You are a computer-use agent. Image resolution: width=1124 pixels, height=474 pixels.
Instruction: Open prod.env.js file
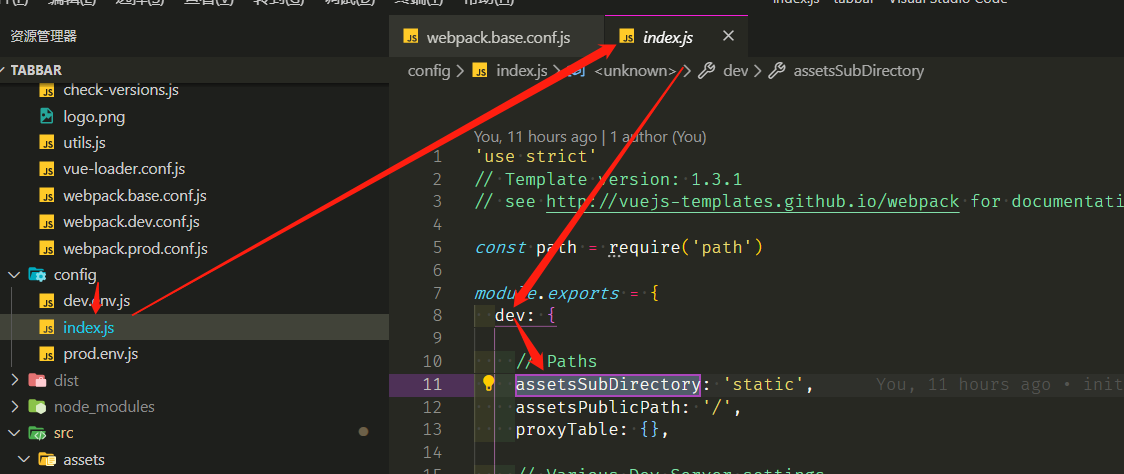(100, 354)
